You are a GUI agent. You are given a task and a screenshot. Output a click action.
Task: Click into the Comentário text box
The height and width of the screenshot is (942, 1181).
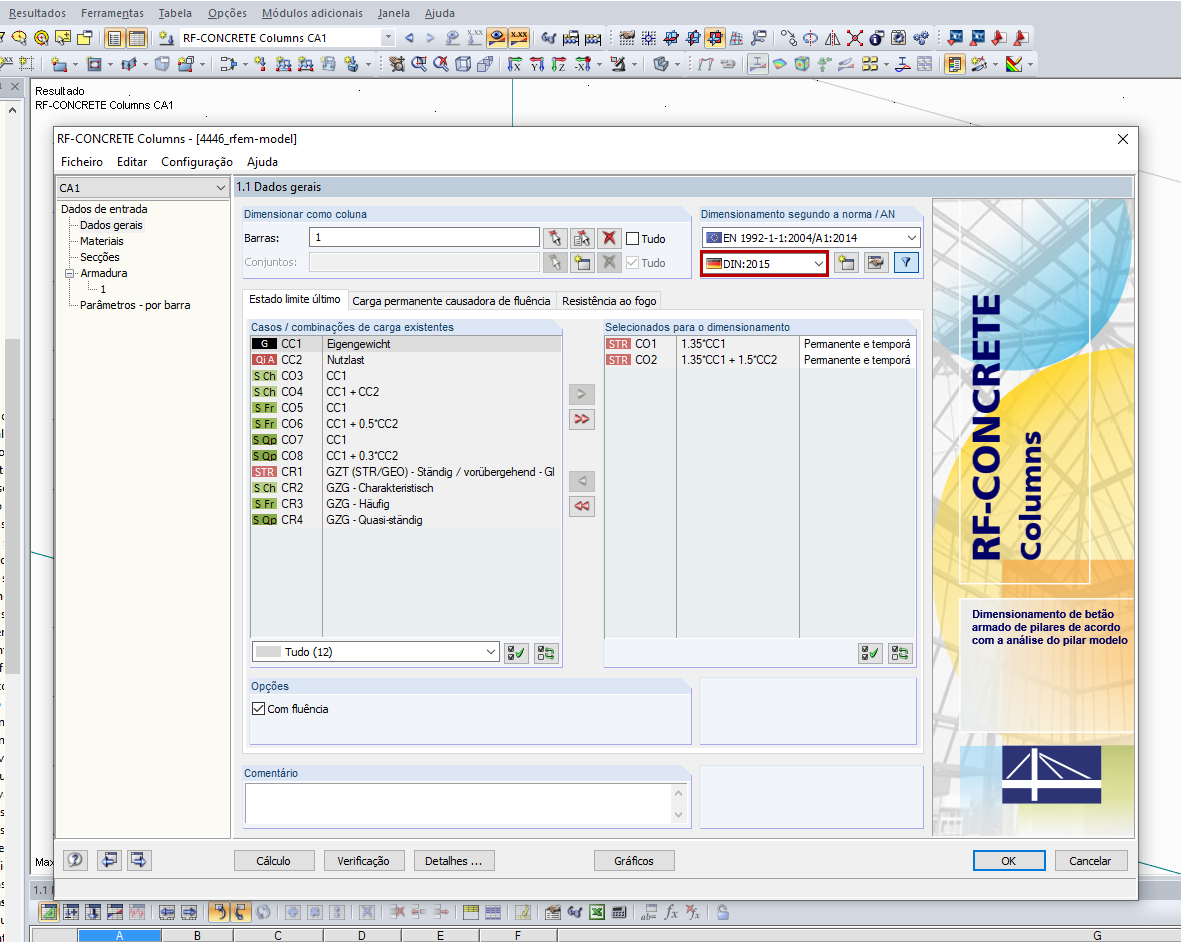[x=458, y=803]
